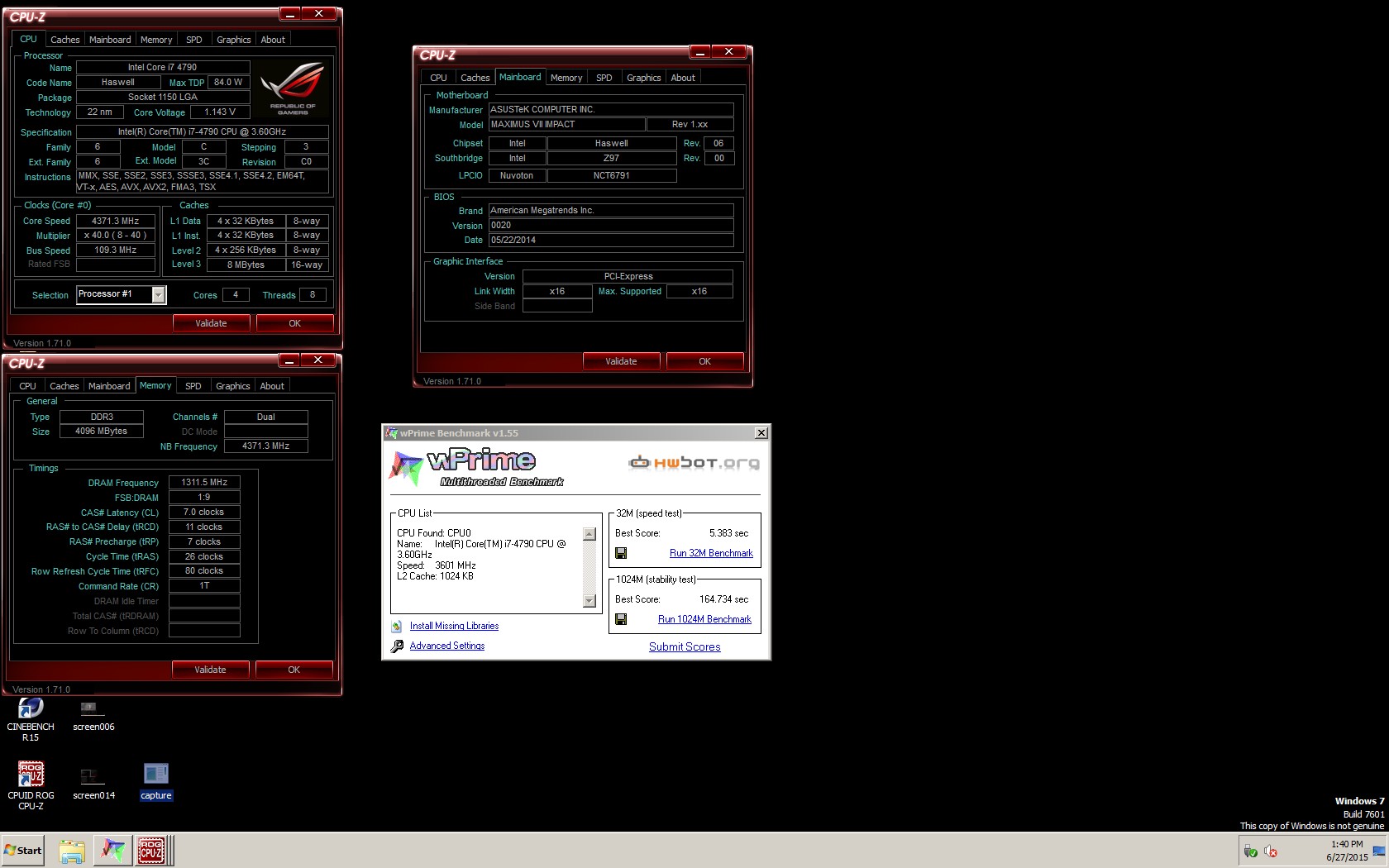Click the HWBOT.org logo in wPrime

tap(694, 463)
